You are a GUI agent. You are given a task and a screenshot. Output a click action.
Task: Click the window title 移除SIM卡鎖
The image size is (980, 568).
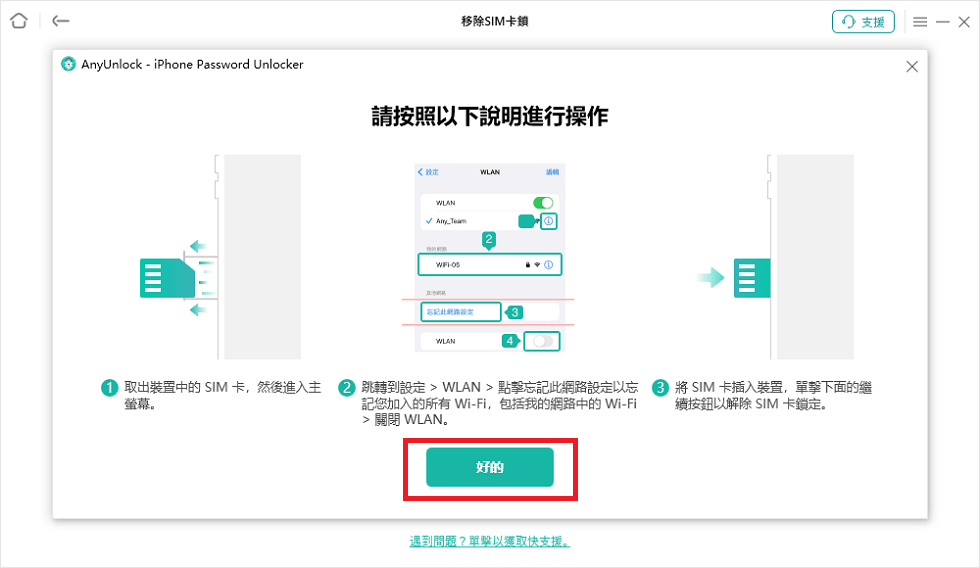tap(495, 21)
